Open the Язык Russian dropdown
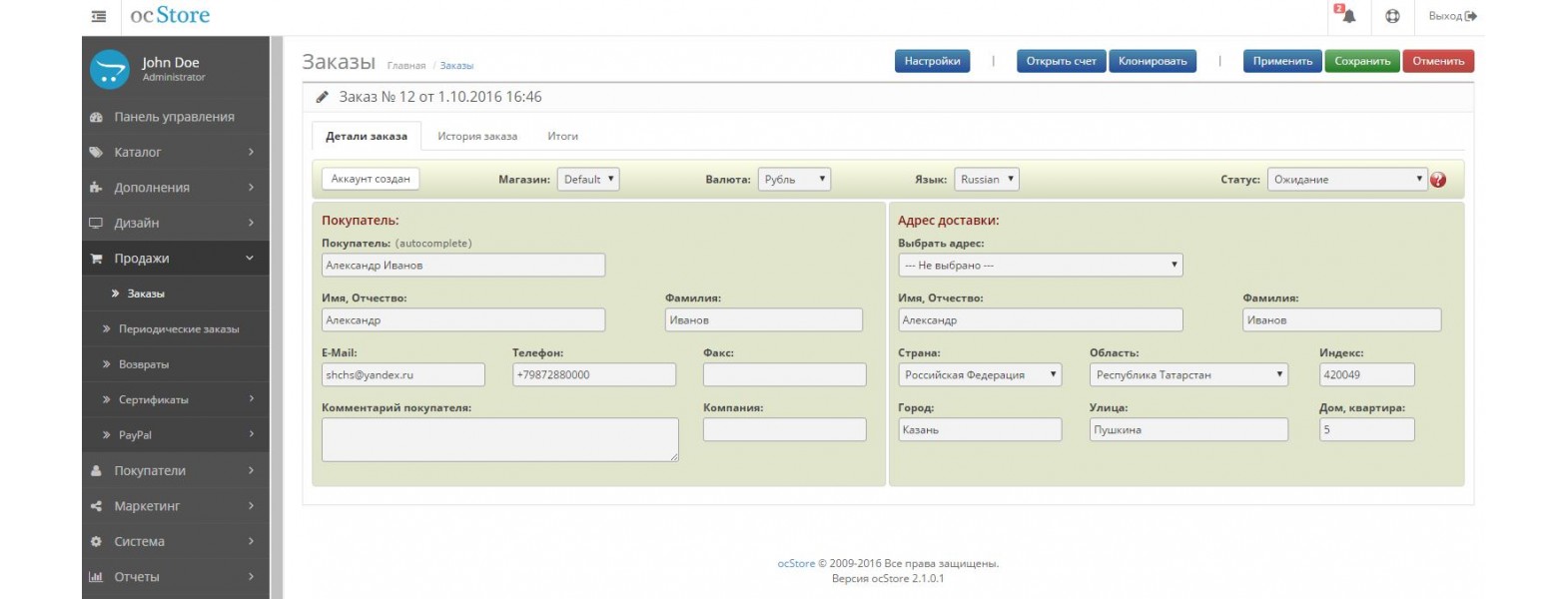This screenshot has height=599, width=1568. [x=986, y=180]
